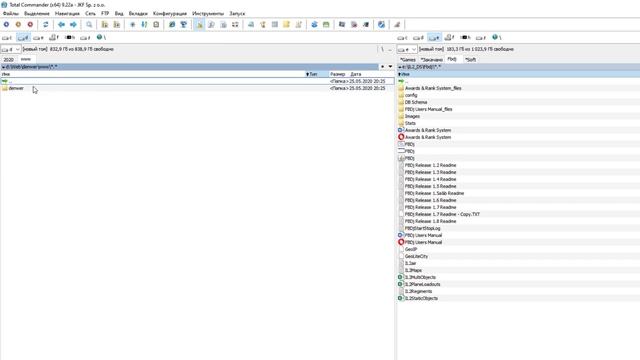Open the Выделение menu

pos(37,13)
